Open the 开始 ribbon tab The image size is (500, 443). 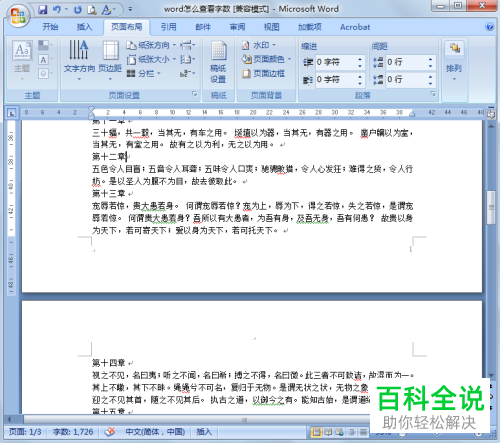(x=50, y=27)
